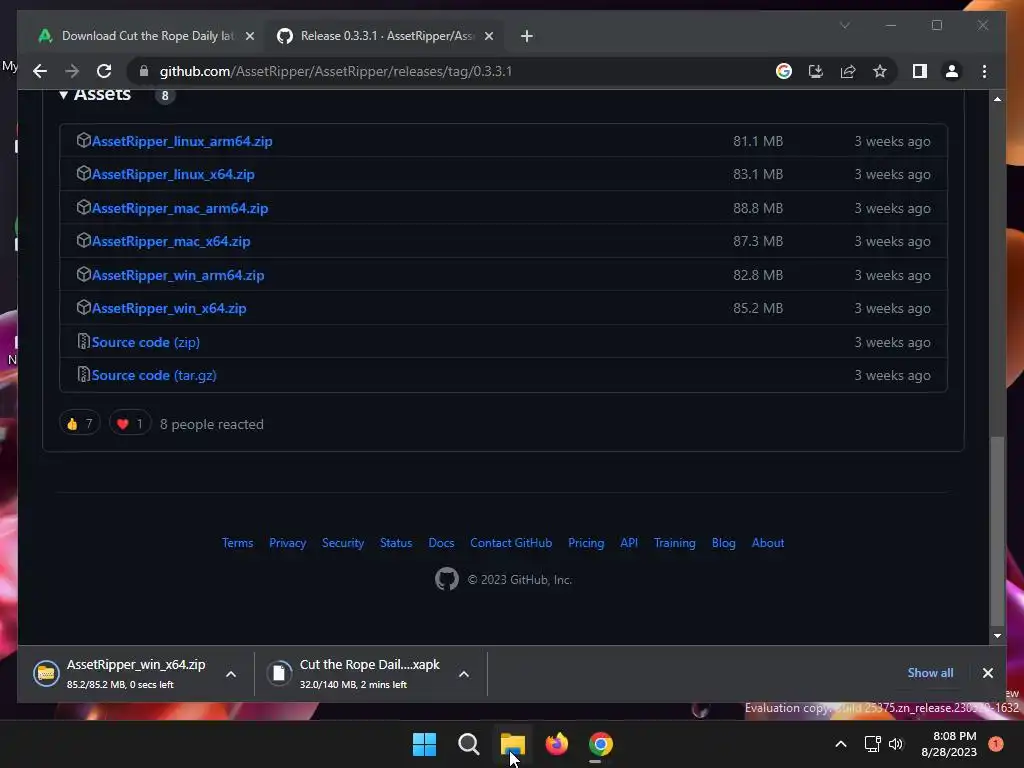This screenshot has height=768, width=1024.
Task: Download Source code (zip)
Action: [x=146, y=342]
